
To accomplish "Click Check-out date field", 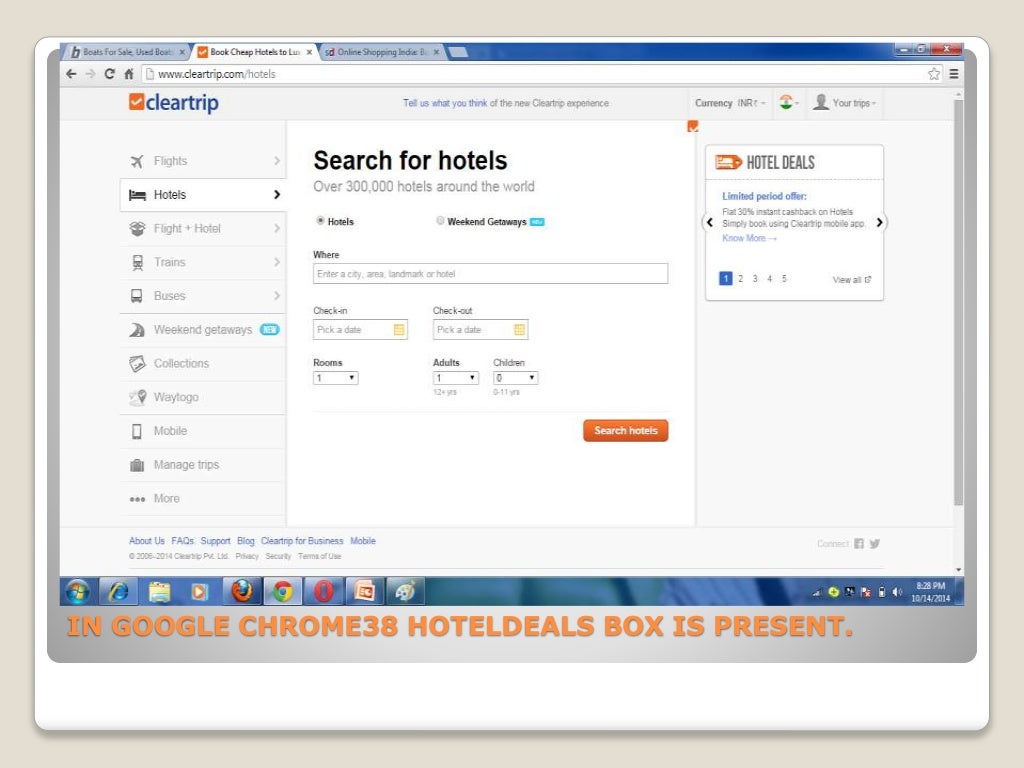I will tap(481, 330).
